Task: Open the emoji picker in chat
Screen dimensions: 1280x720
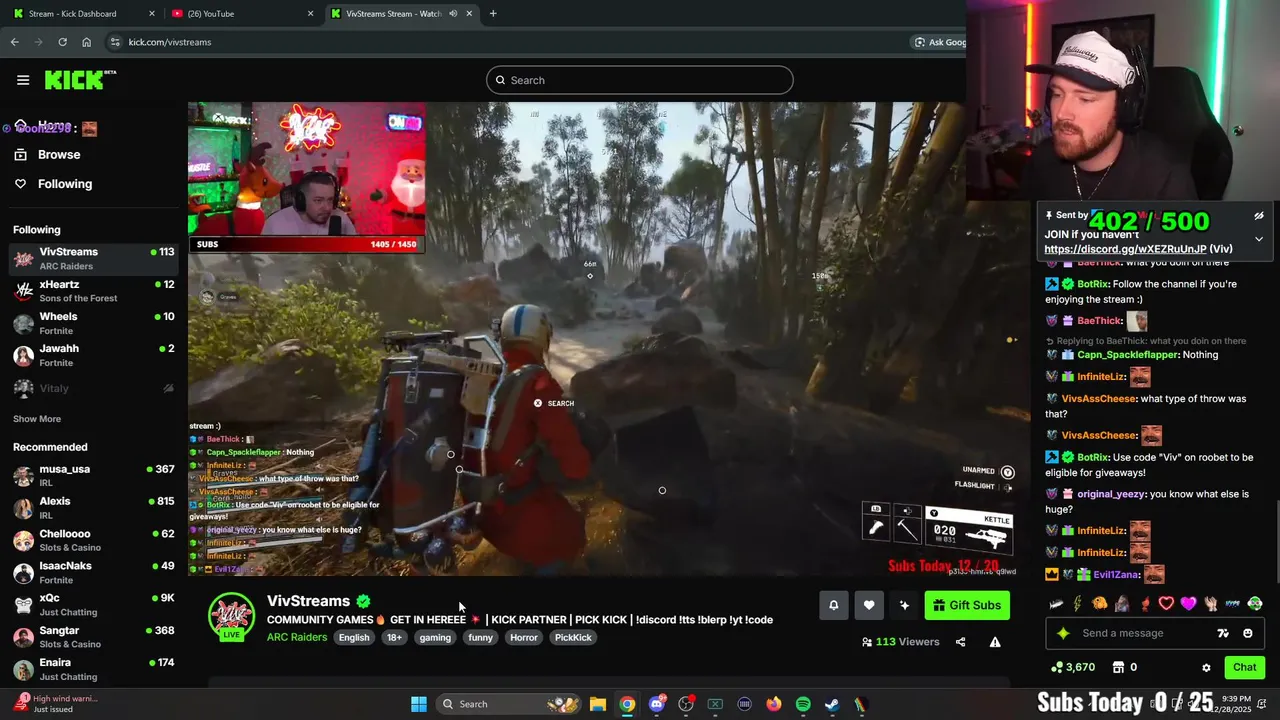Action: click(1247, 633)
